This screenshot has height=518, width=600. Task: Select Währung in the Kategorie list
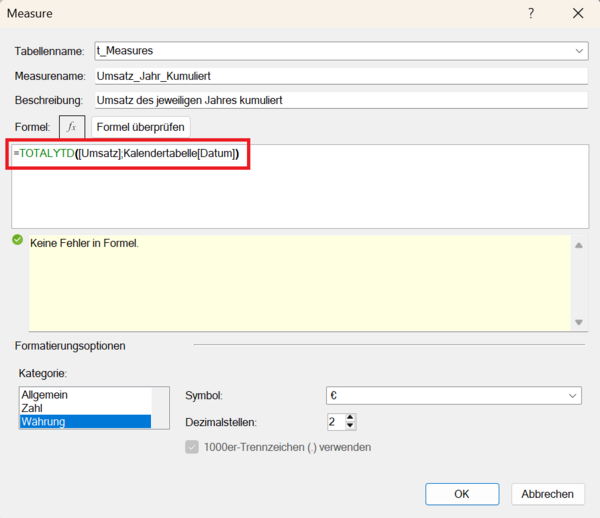[46, 422]
